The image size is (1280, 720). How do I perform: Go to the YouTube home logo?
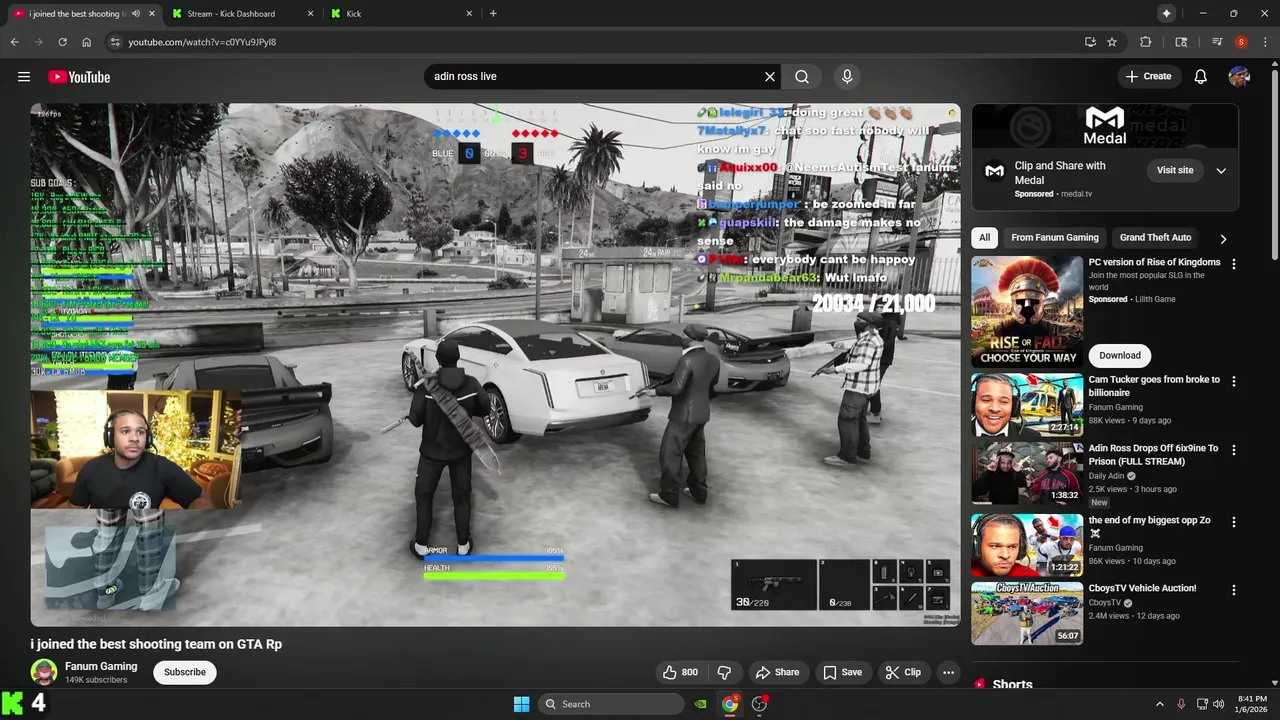pos(79,77)
